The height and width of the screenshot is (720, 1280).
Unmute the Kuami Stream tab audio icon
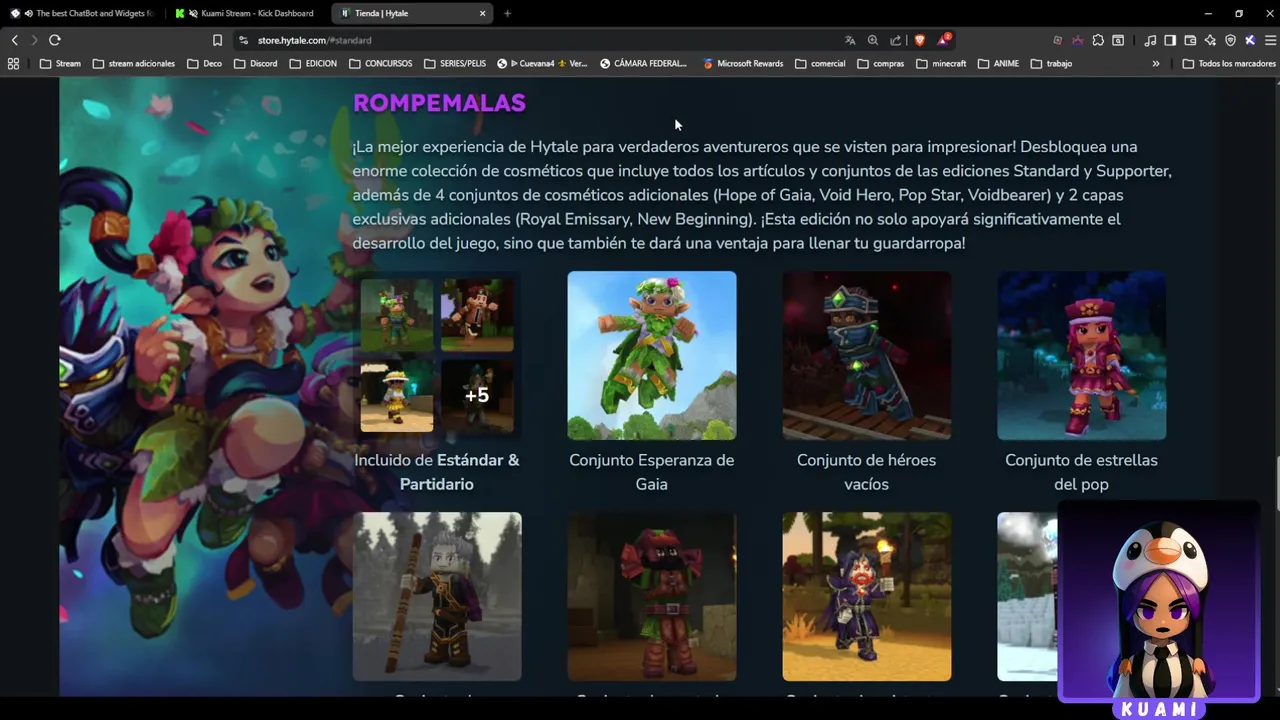click(193, 13)
